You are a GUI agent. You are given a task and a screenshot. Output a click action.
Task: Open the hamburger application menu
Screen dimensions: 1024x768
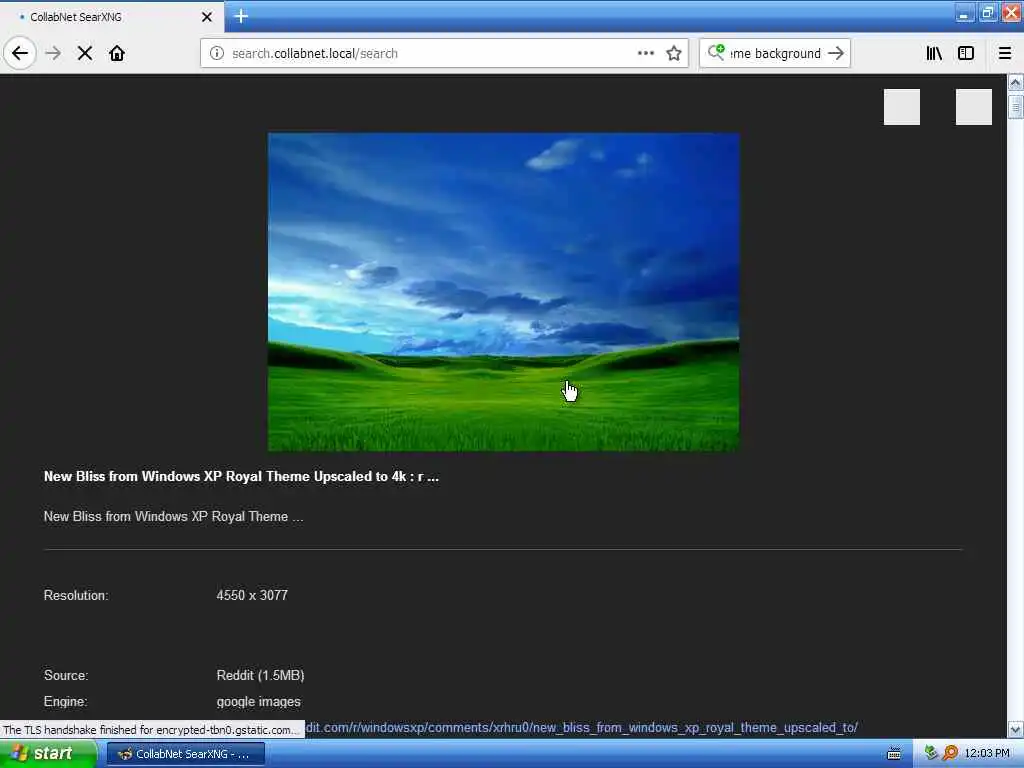[1005, 53]
